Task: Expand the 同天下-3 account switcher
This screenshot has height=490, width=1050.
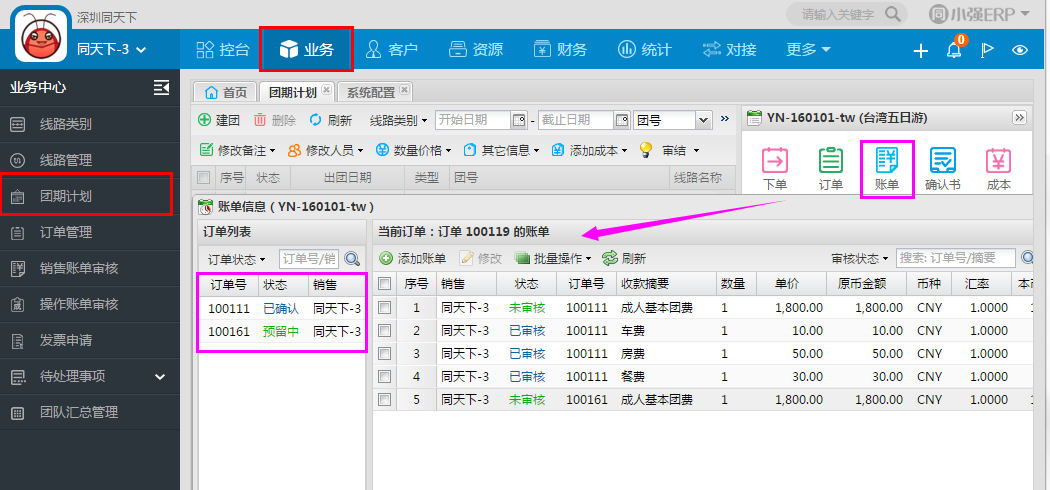Action: point(111,49)
